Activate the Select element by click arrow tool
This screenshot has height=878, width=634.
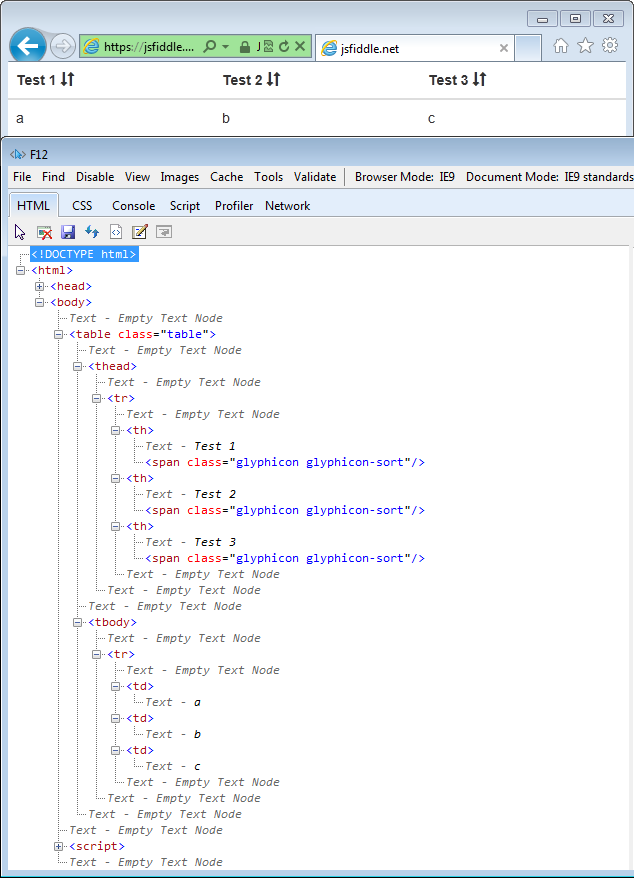pos(20,232)
